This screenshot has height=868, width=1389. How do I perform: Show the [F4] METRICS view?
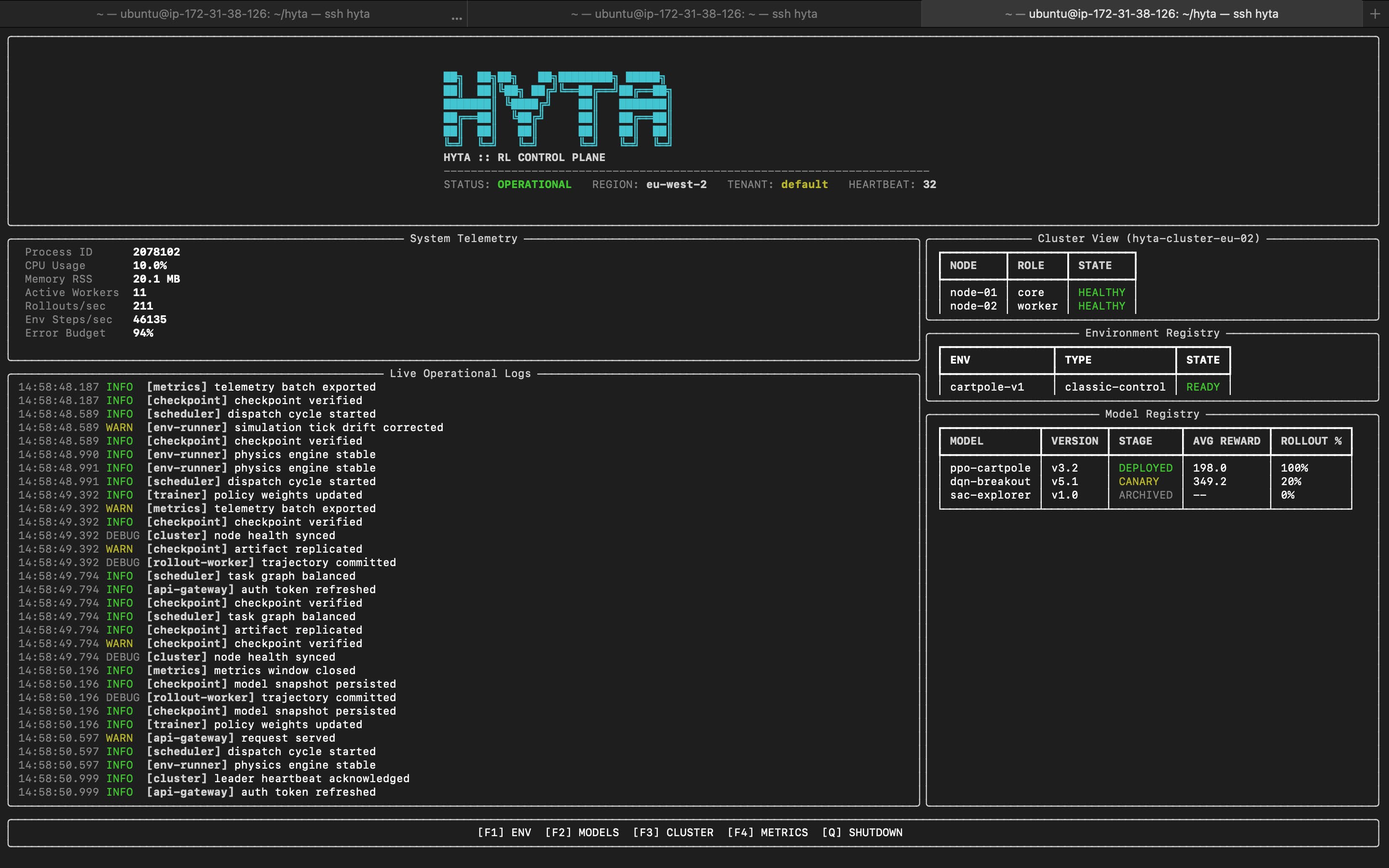[x=767, y=832]
